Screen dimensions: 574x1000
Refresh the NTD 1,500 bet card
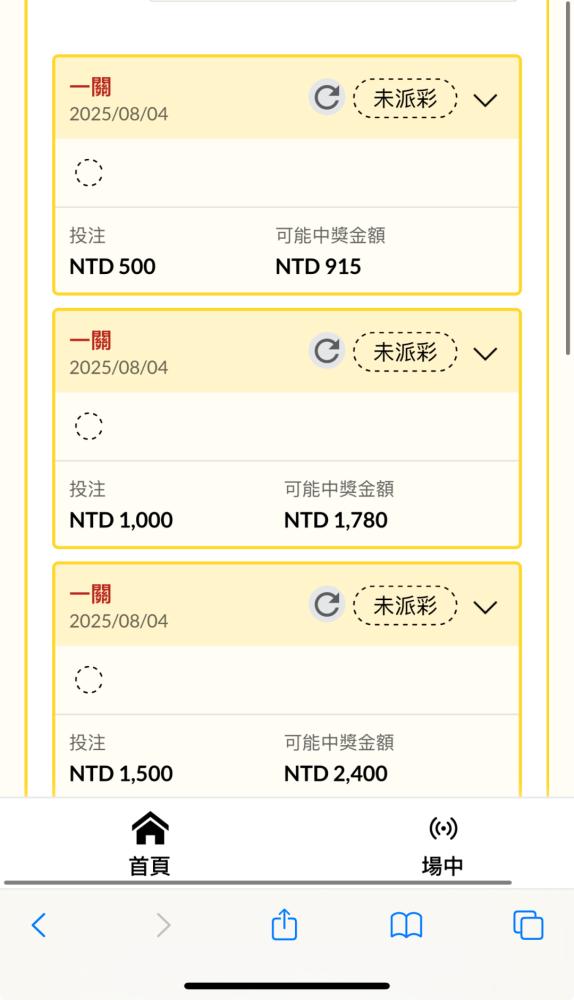(327, 604)
